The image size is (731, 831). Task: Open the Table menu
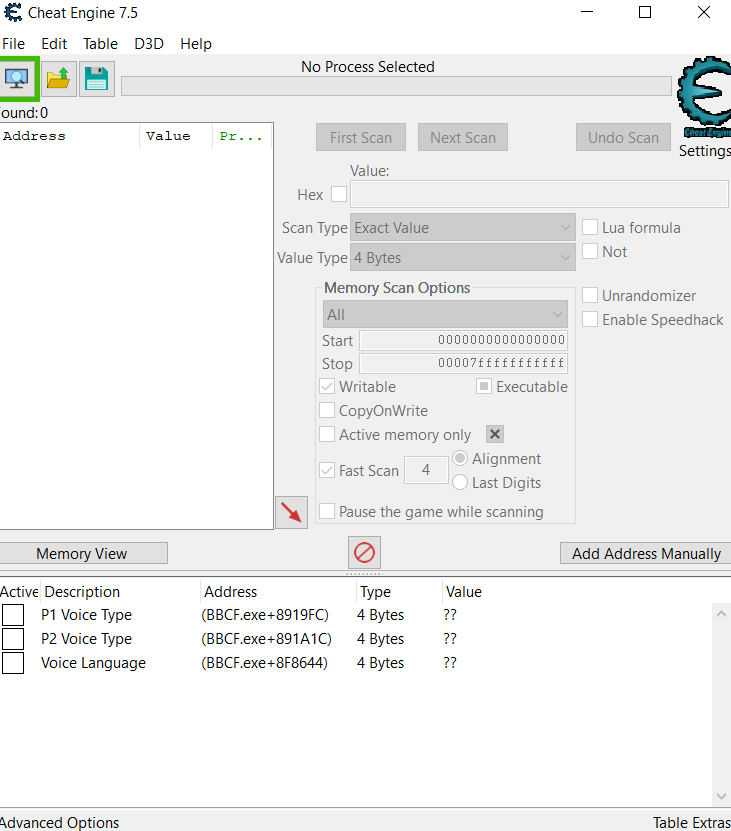[100, 43]
